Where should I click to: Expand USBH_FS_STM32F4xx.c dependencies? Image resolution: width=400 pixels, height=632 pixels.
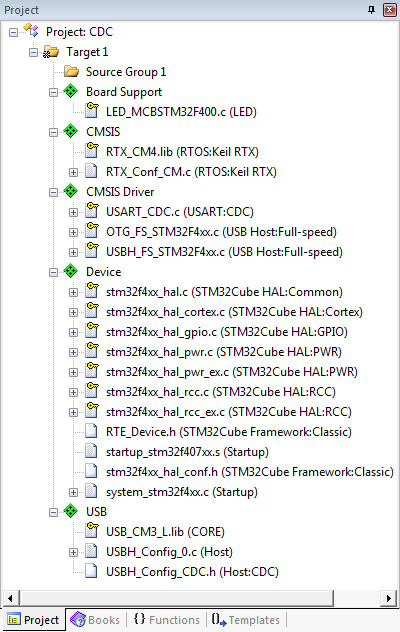tap(73, 252)
